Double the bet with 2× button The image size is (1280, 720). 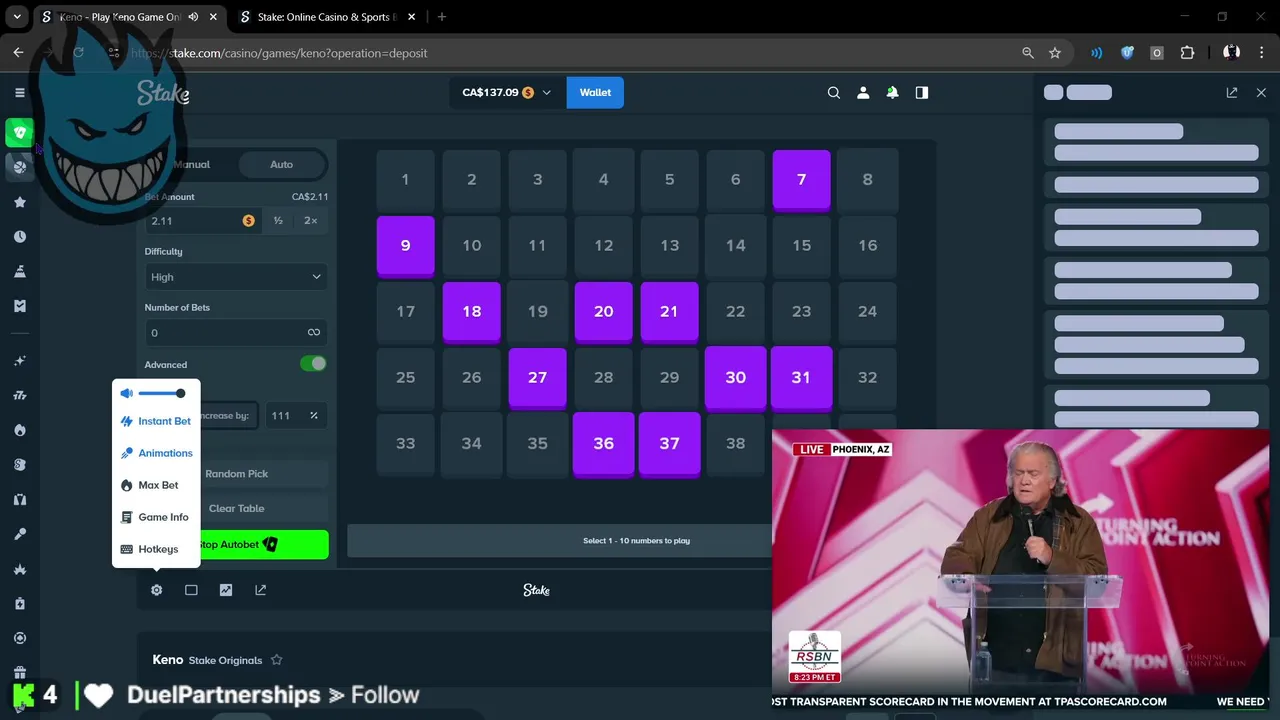(x=311, y=221)
